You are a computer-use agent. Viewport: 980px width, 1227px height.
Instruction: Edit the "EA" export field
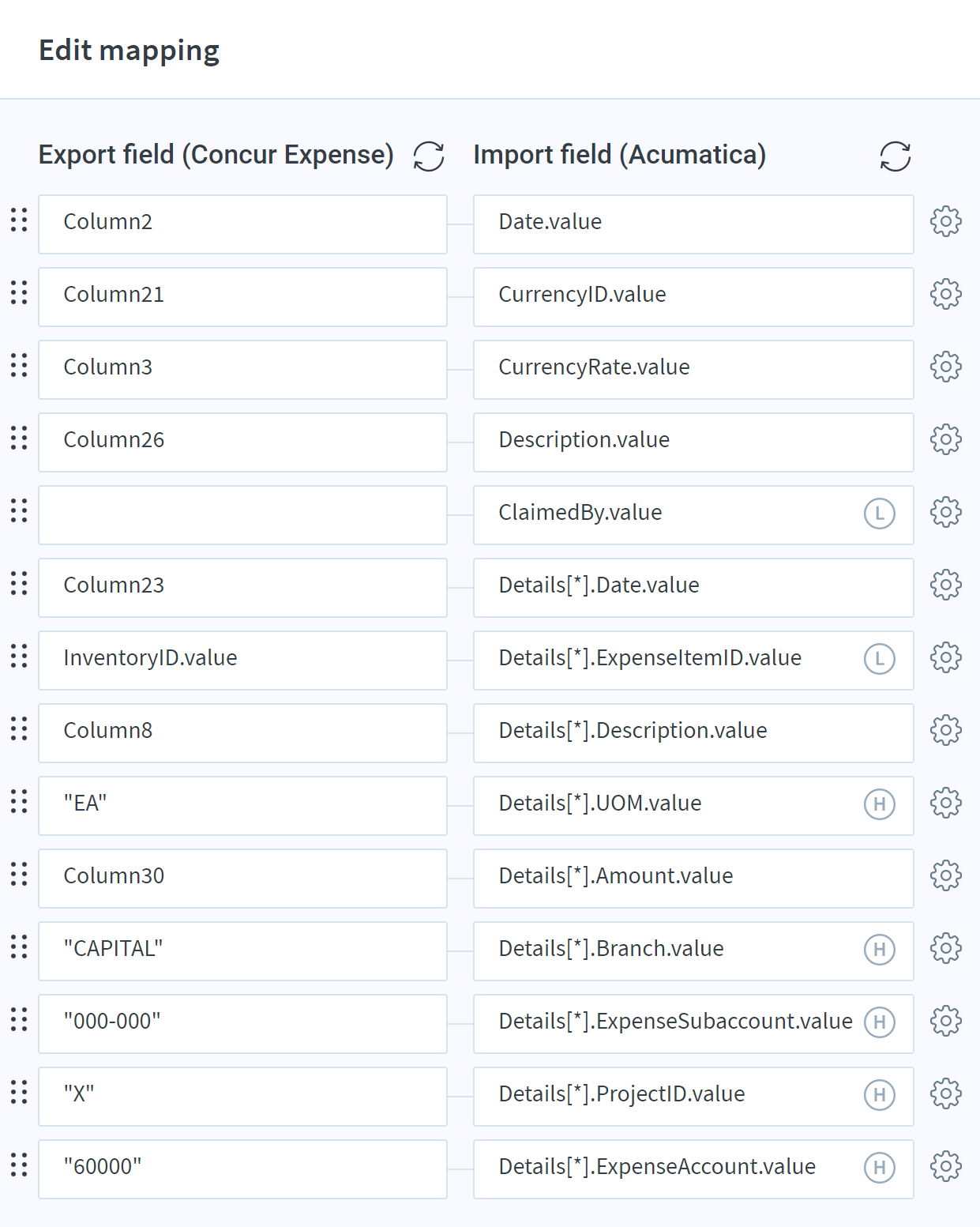tap(242, 806)
